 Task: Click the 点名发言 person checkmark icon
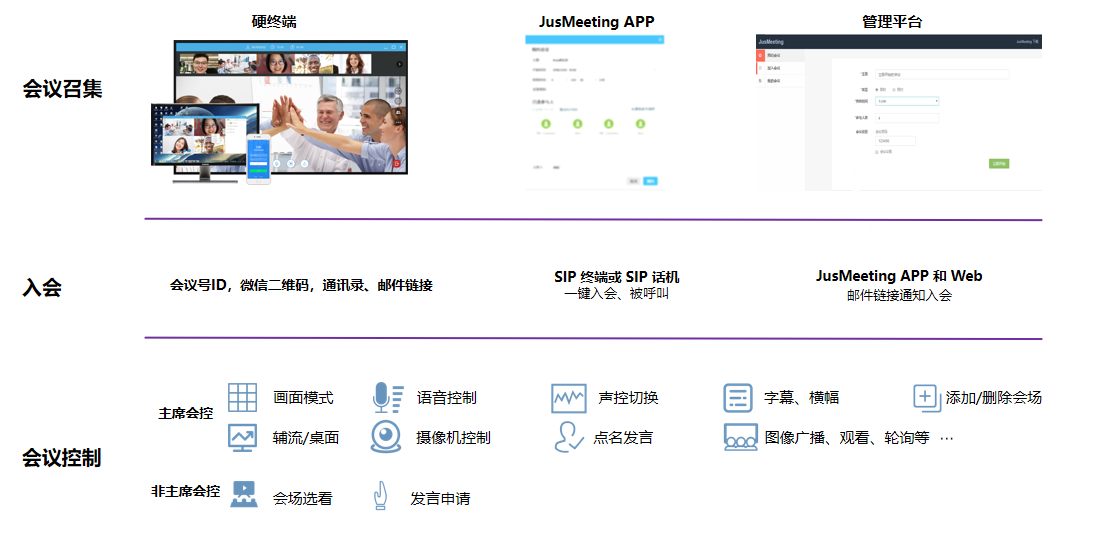(x=569, y=437)
